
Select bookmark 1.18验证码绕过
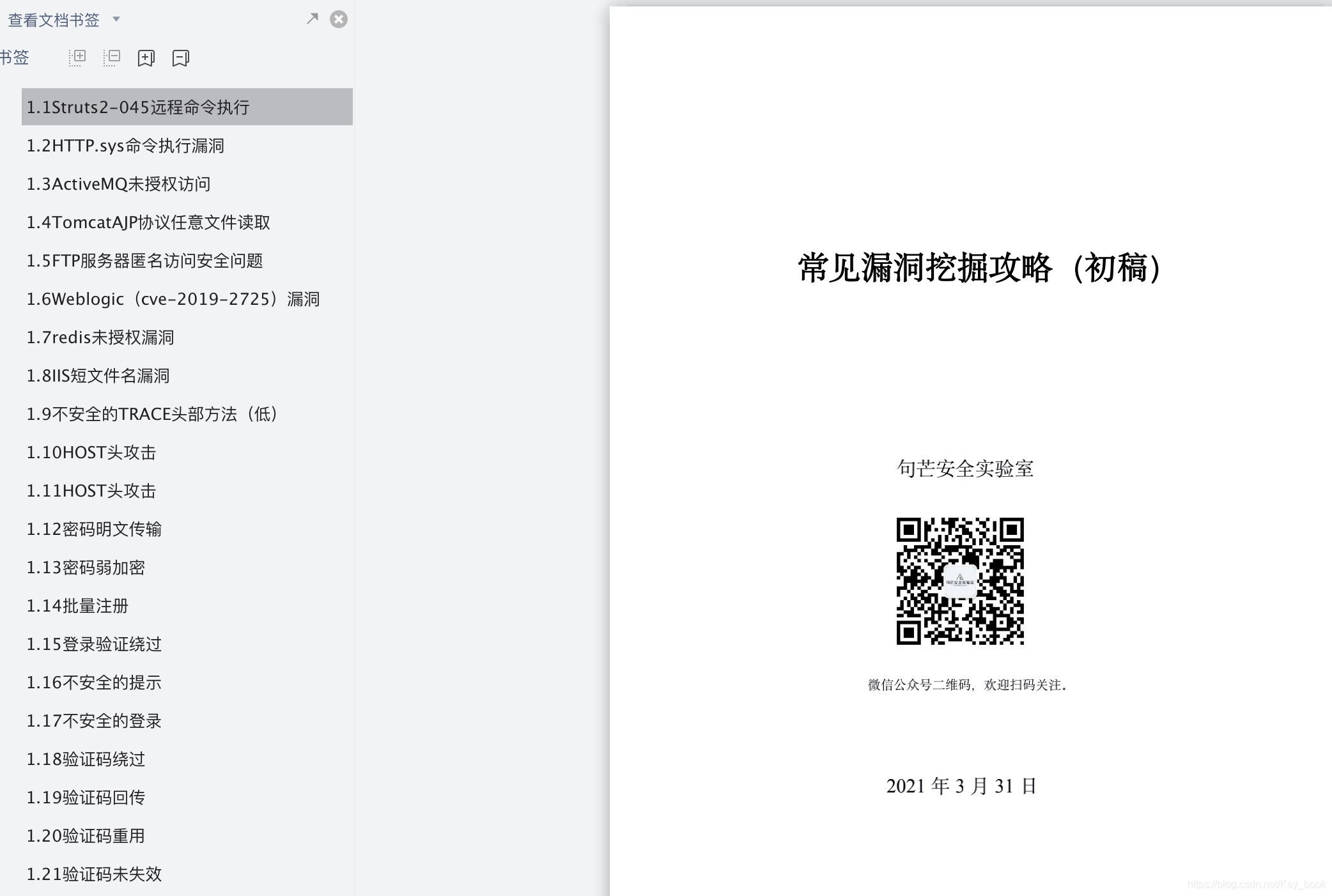point(86,759)
